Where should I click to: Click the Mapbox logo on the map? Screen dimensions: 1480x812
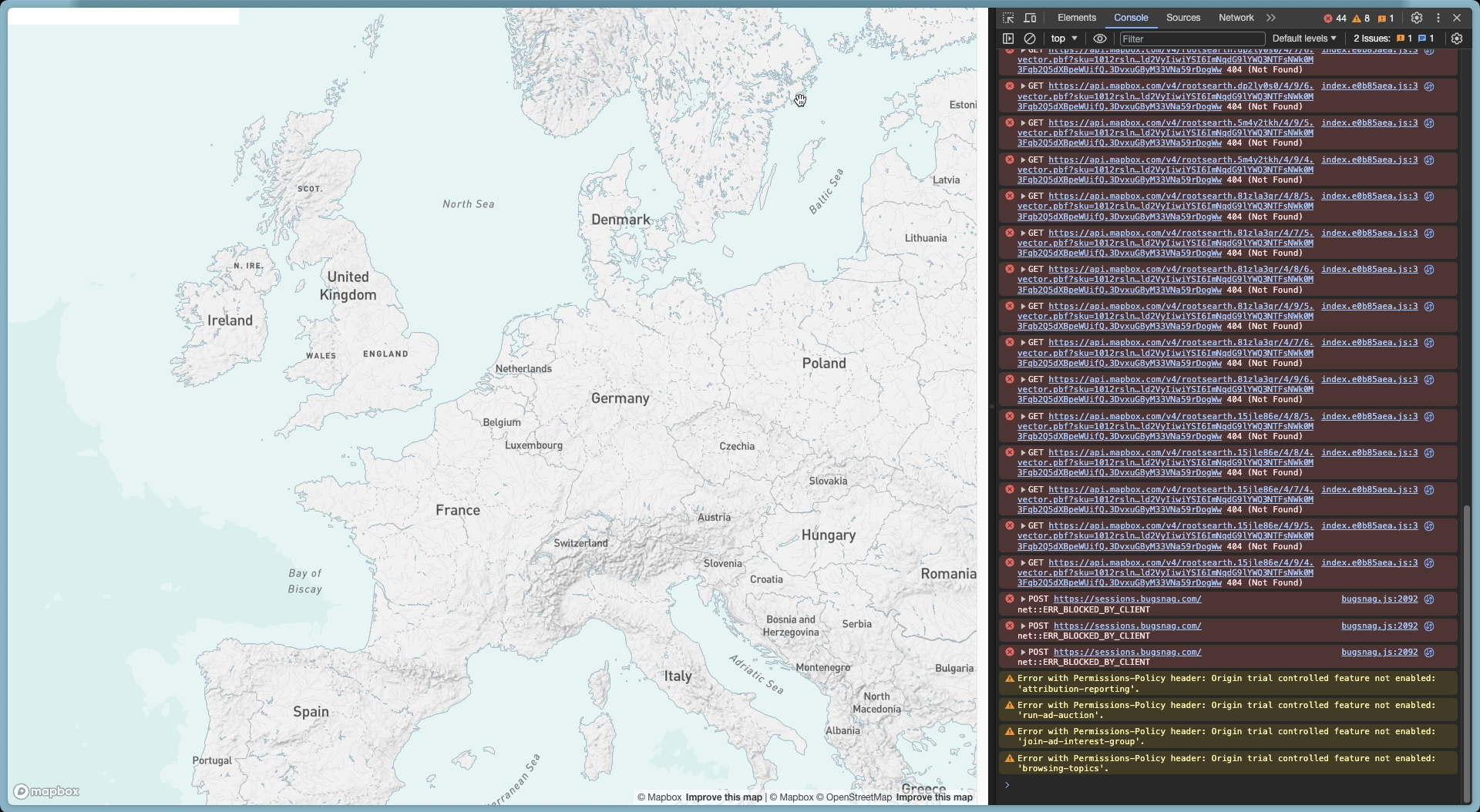point(47,791)
